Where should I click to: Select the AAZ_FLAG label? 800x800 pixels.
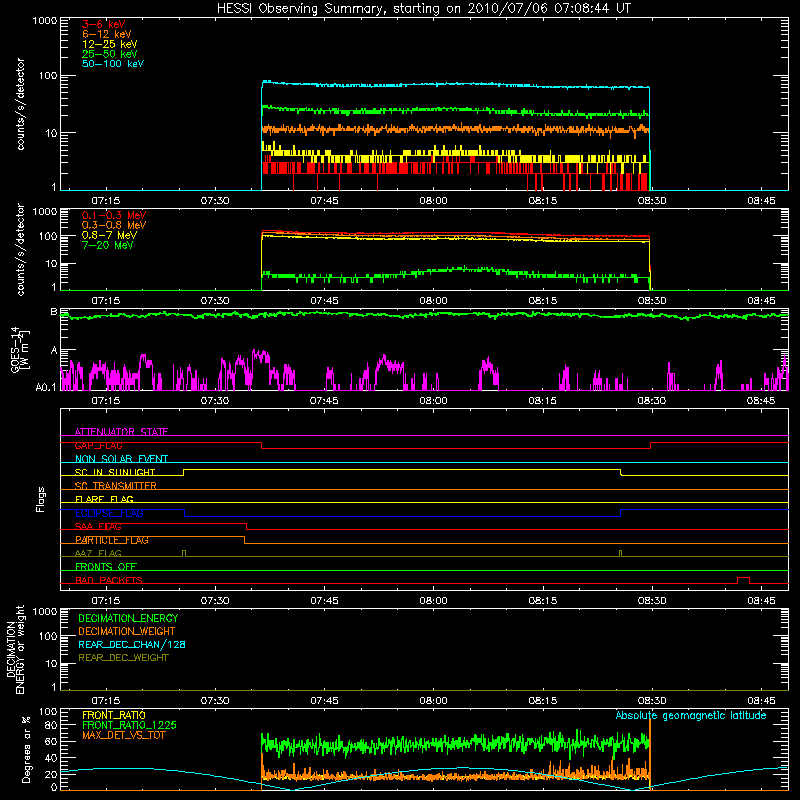coord(98,553)
